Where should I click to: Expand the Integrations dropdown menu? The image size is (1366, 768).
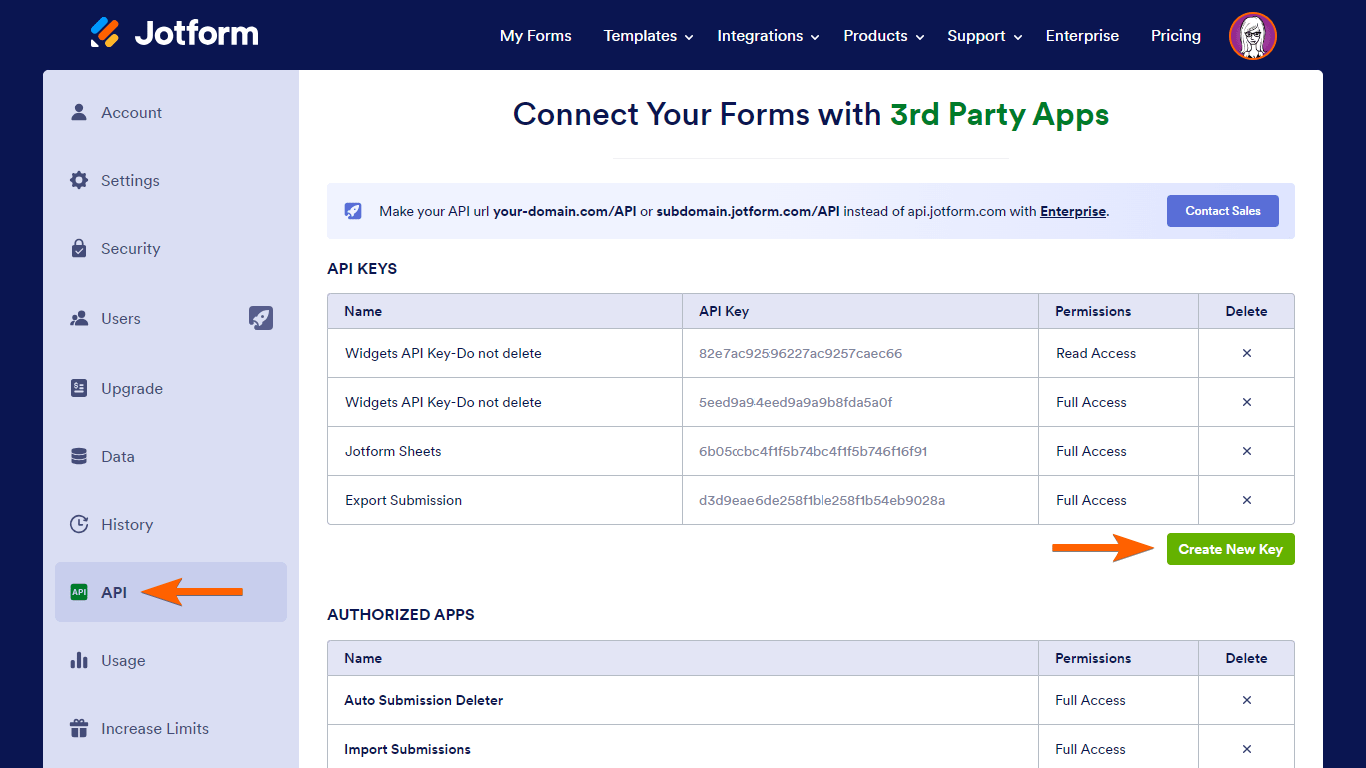pos(768,36)
